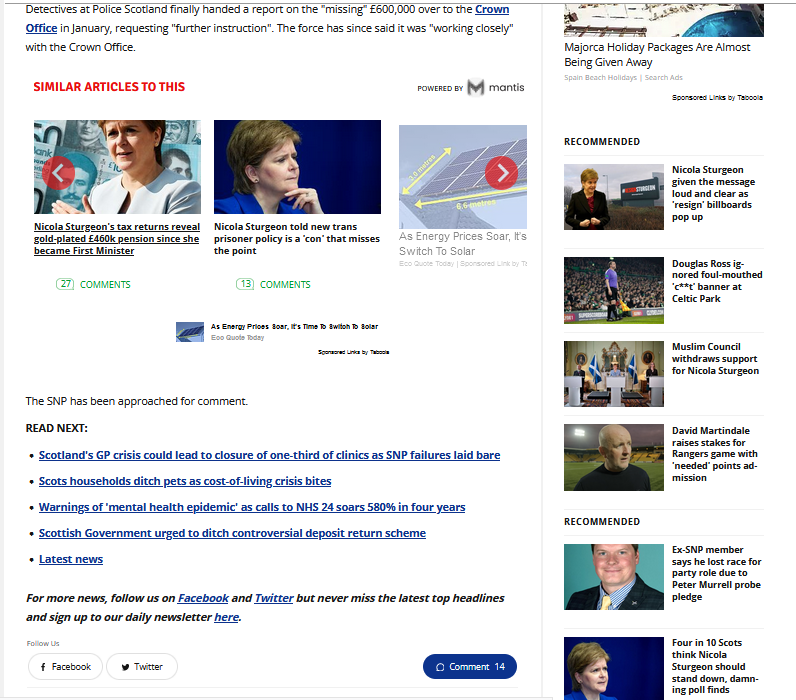Screen dimensions: 796x700
Task: Click the David Martindale thumbnail
Action: point(614,457)
